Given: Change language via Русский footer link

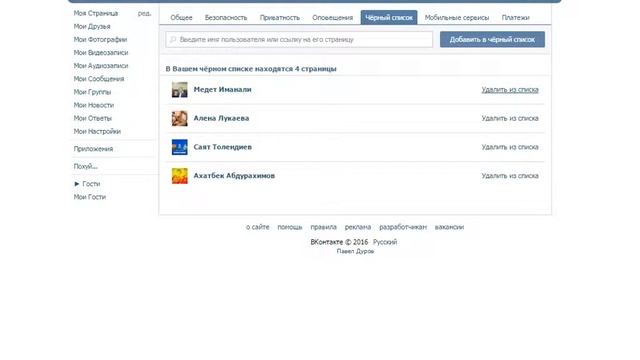Looking at the screenshot, I should point(384,242).
